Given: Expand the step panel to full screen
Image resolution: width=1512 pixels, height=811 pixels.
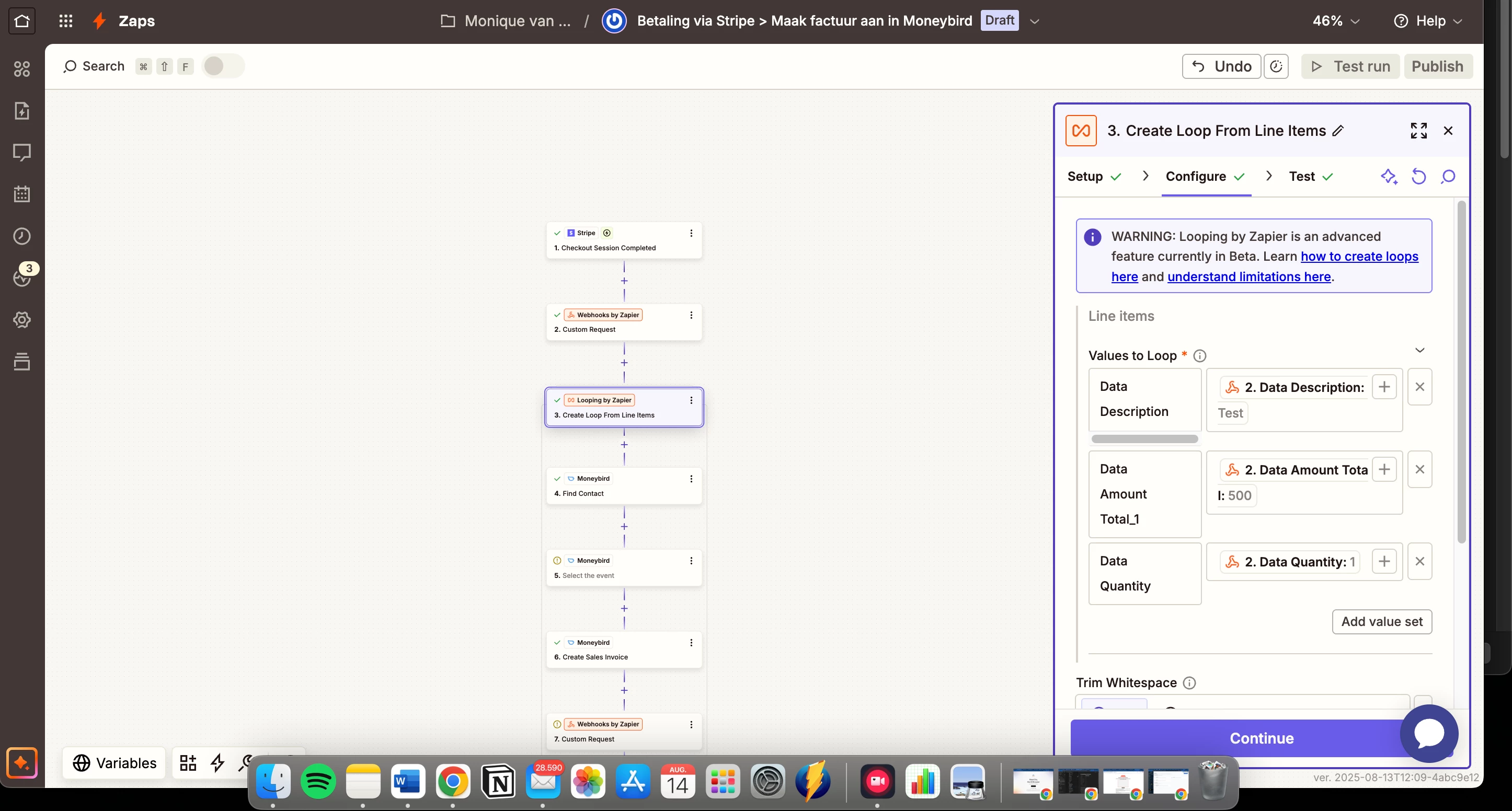Looking at the screenshot, I should [x=1418, y=131].
